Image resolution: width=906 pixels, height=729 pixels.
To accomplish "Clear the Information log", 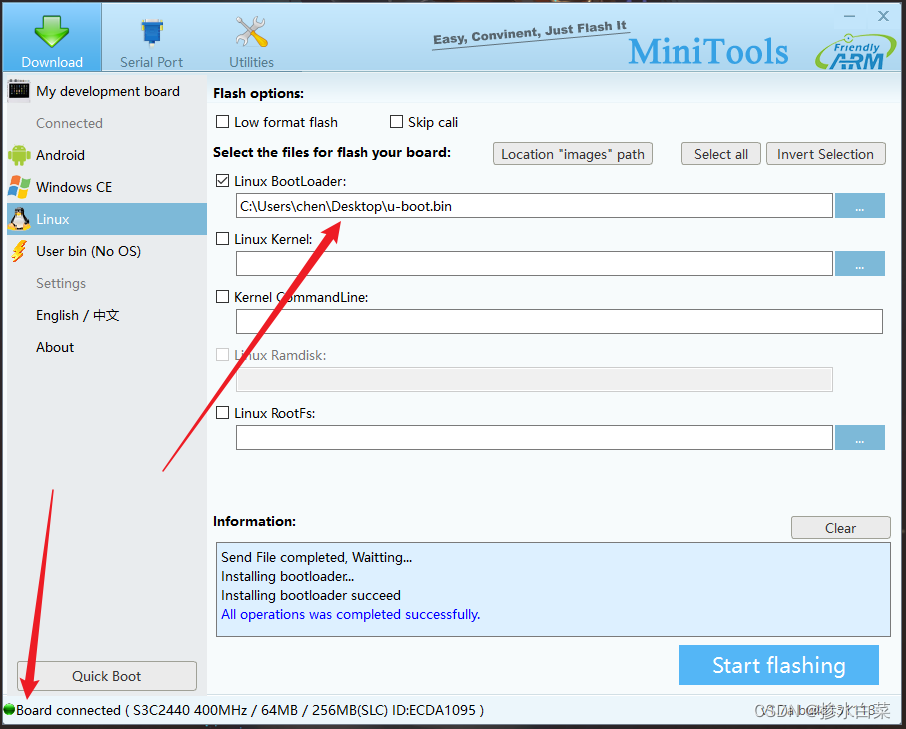I will point(841,528).
